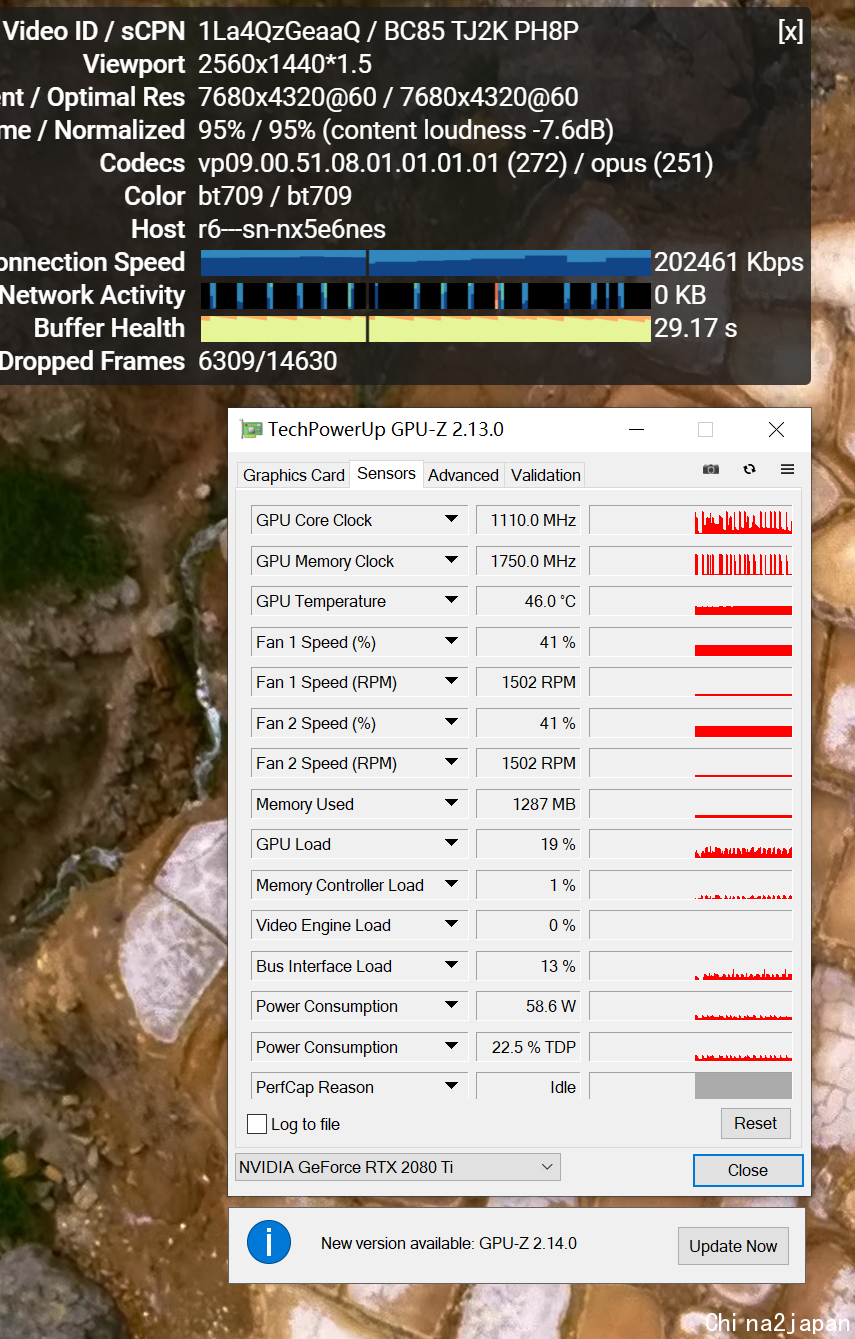Click the GPU-Z refresh icon
The height and width of the screenshot is (1339, 855).
click(749, 469)
